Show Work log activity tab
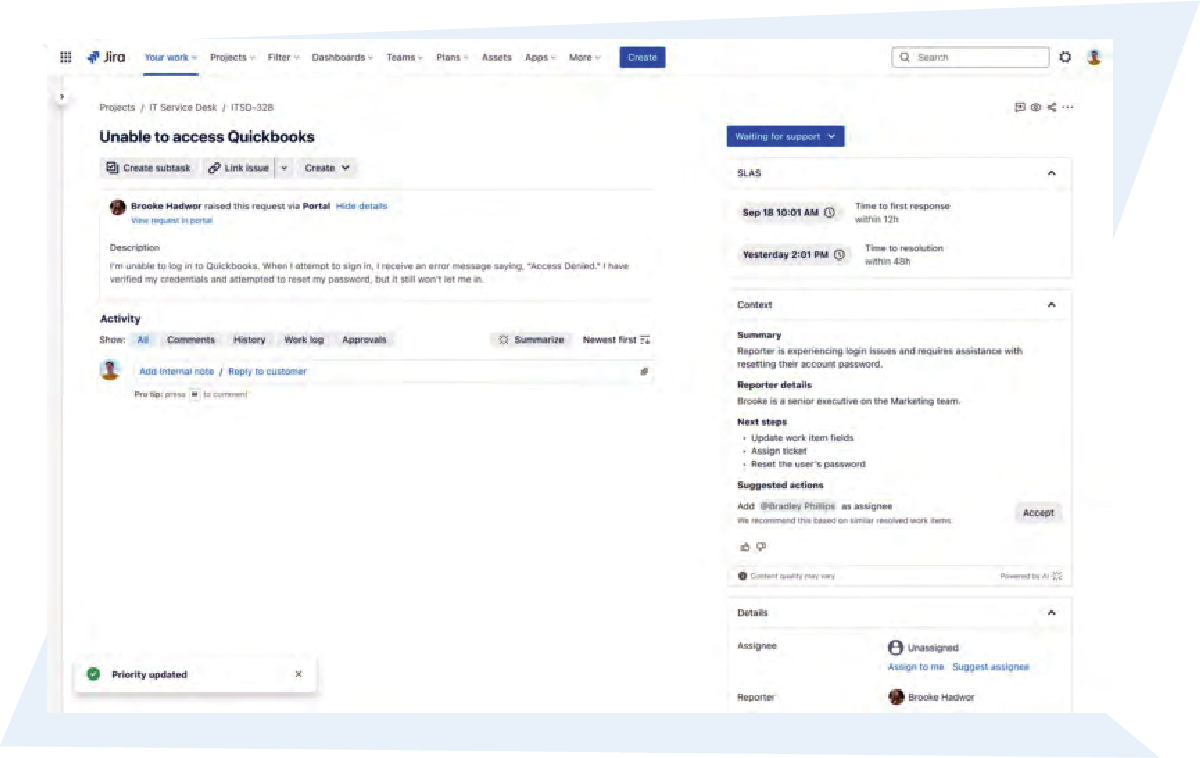 (304, 340)
